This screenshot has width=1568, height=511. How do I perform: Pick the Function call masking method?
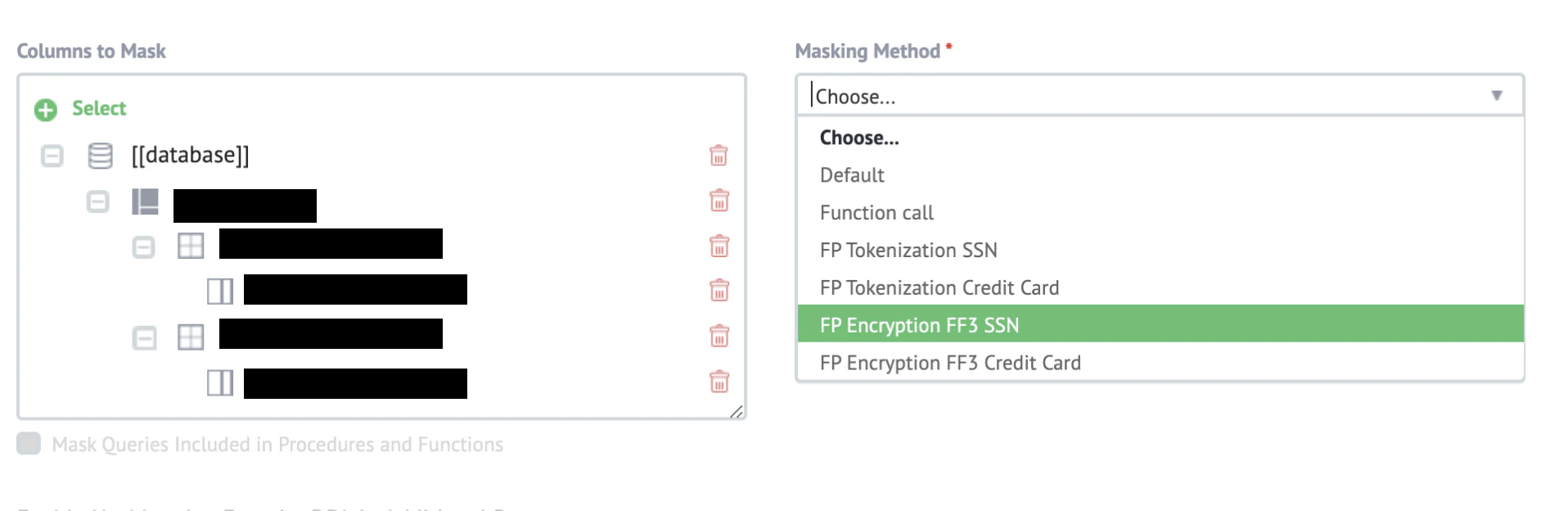click(x=1160, y=212)
